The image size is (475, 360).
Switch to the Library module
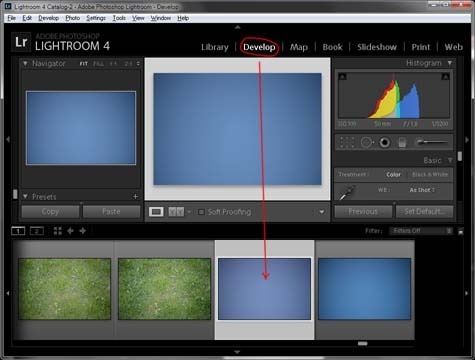[x=215, y=47]
